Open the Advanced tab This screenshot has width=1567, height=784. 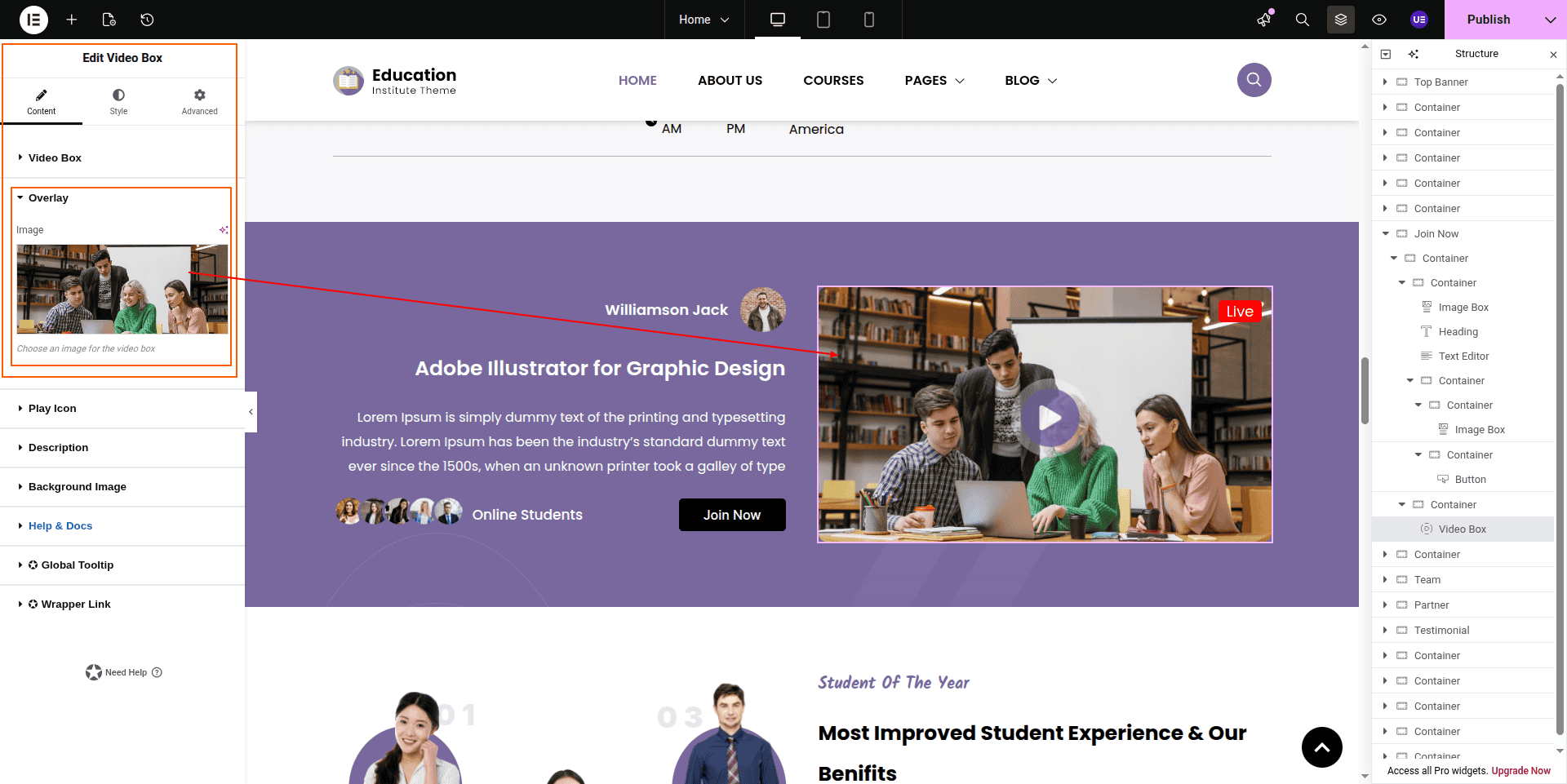[199, 102]
